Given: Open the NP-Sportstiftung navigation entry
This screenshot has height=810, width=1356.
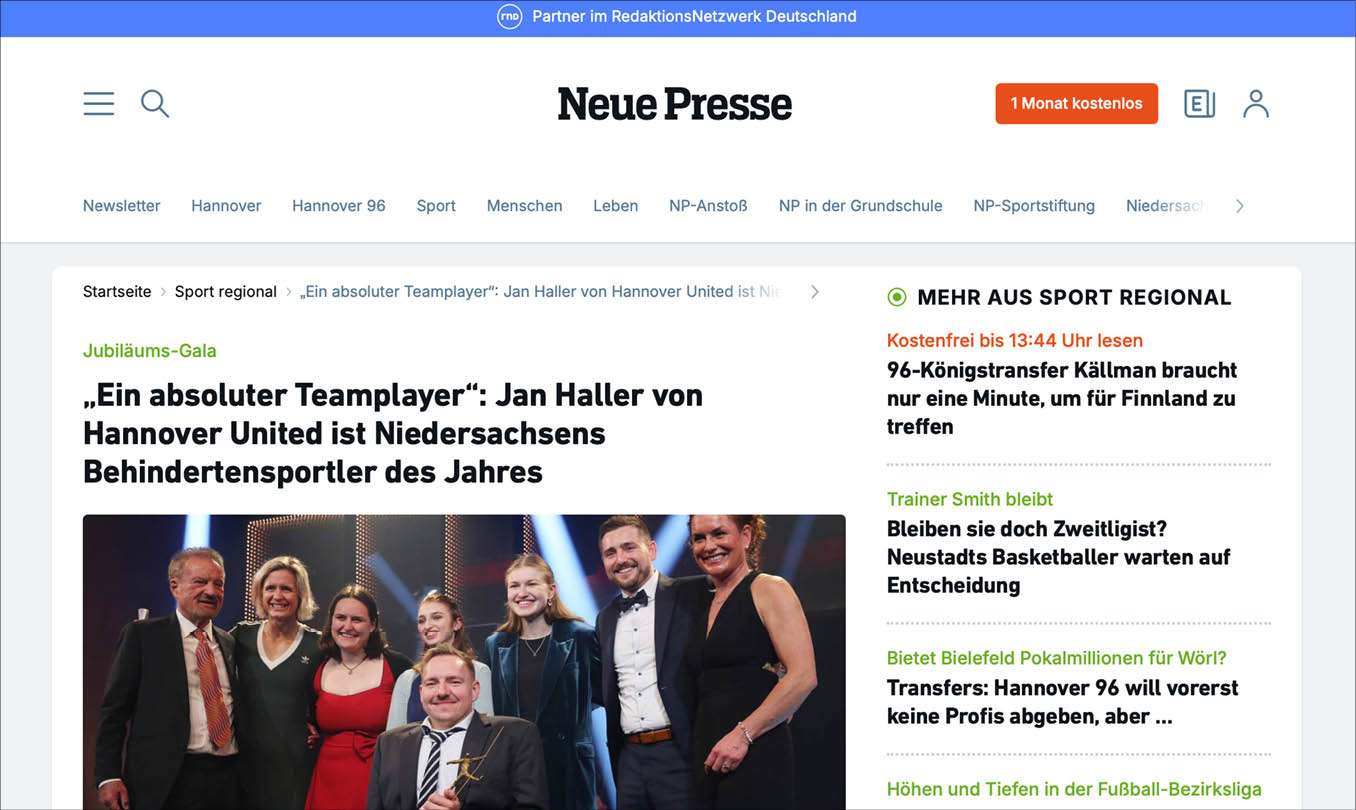Looking at the screenshot, I should [x=1033, y=205].
